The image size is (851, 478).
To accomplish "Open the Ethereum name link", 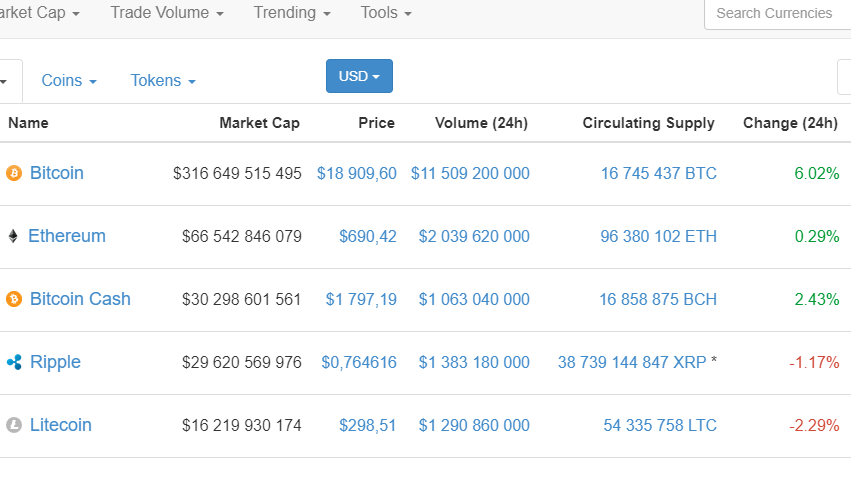I will pyautogui.click(x=67, y=236).
